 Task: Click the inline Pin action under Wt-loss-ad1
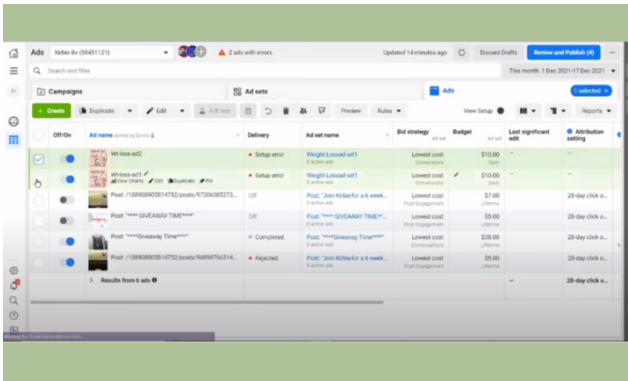(x=206, y=181)
